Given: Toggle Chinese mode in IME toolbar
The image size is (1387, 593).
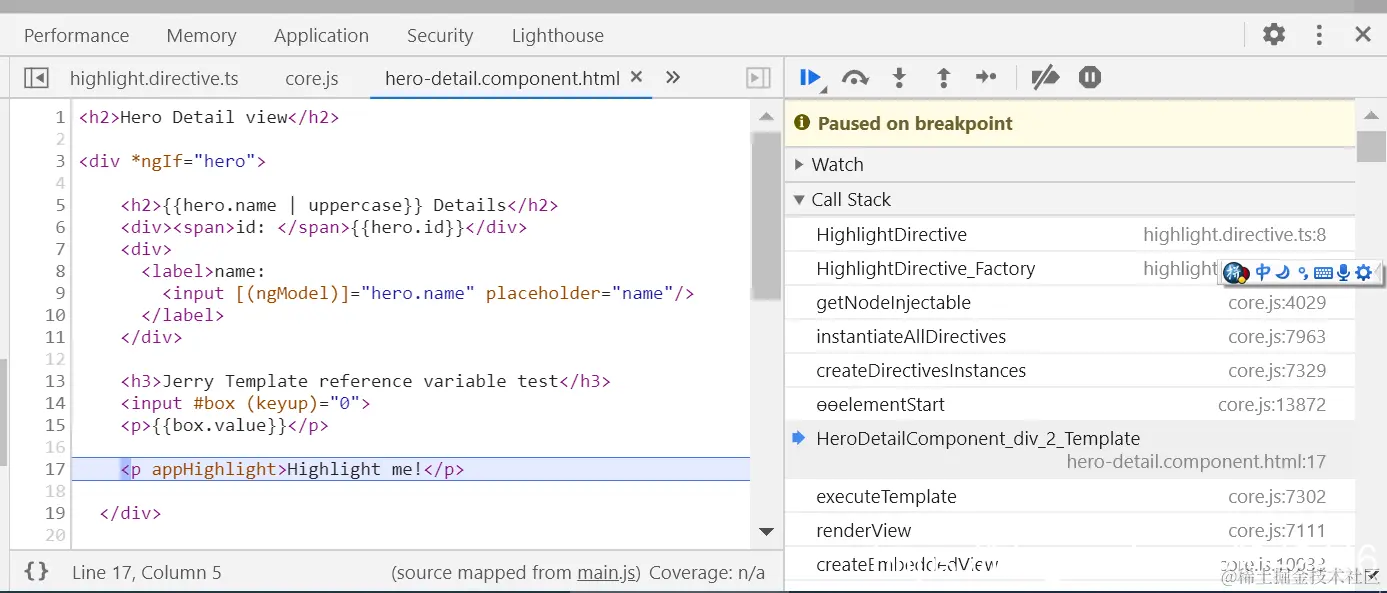Looking at the screenshot, I should [x=1263, y=272].
